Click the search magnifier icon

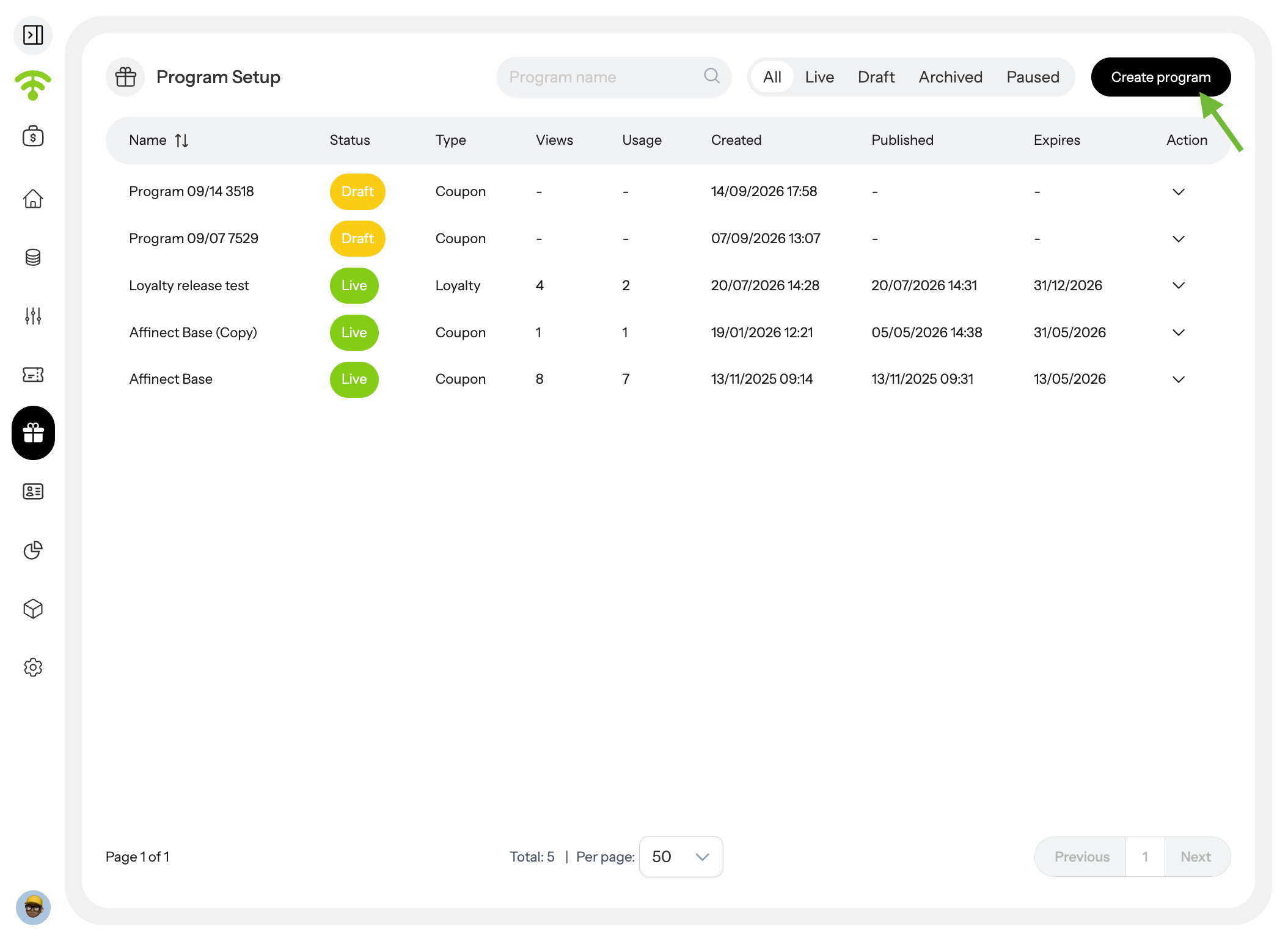(712, 76)
